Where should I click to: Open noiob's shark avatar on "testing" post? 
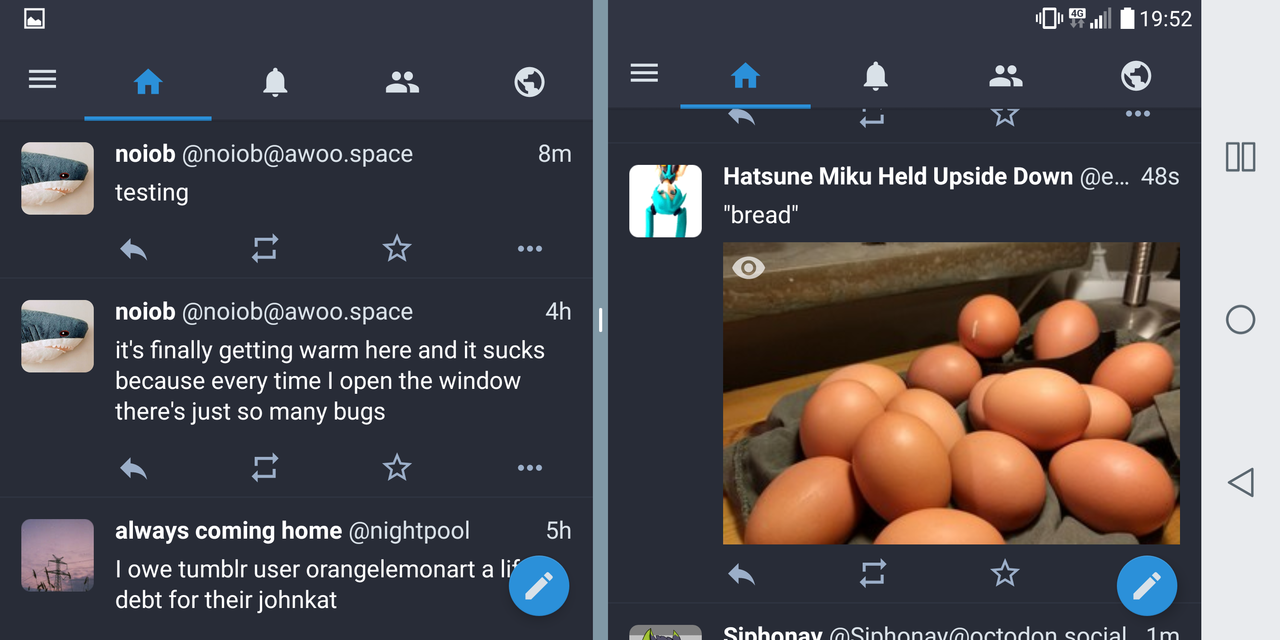point(58,178)
